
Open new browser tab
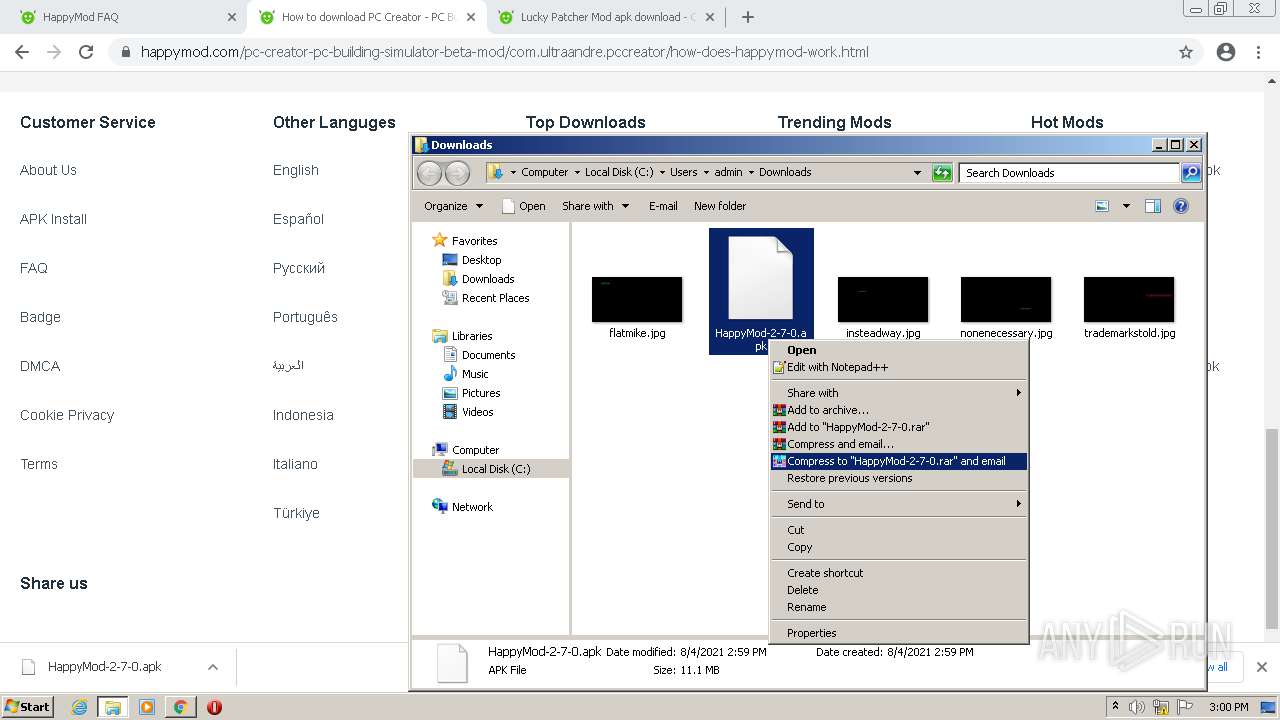point(747,17)
